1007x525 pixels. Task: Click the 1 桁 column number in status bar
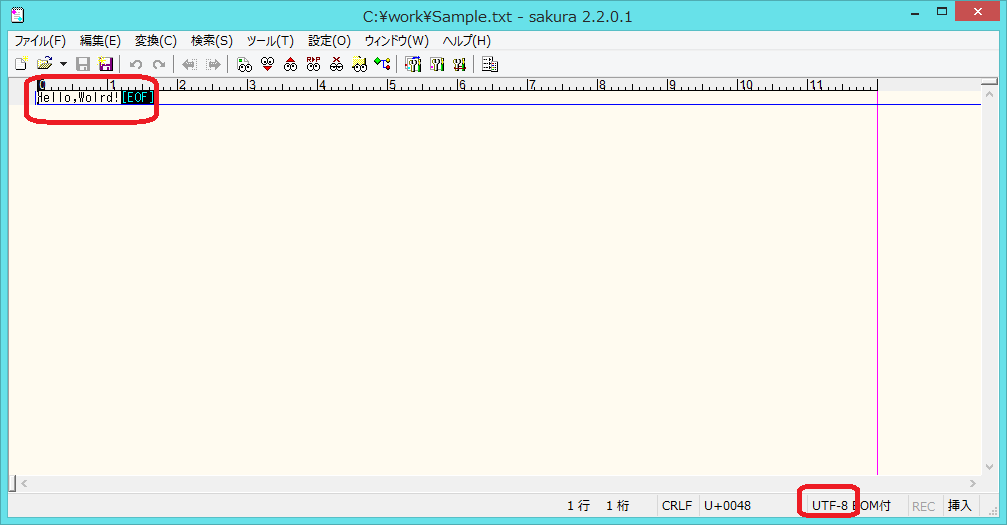point(617,506)
